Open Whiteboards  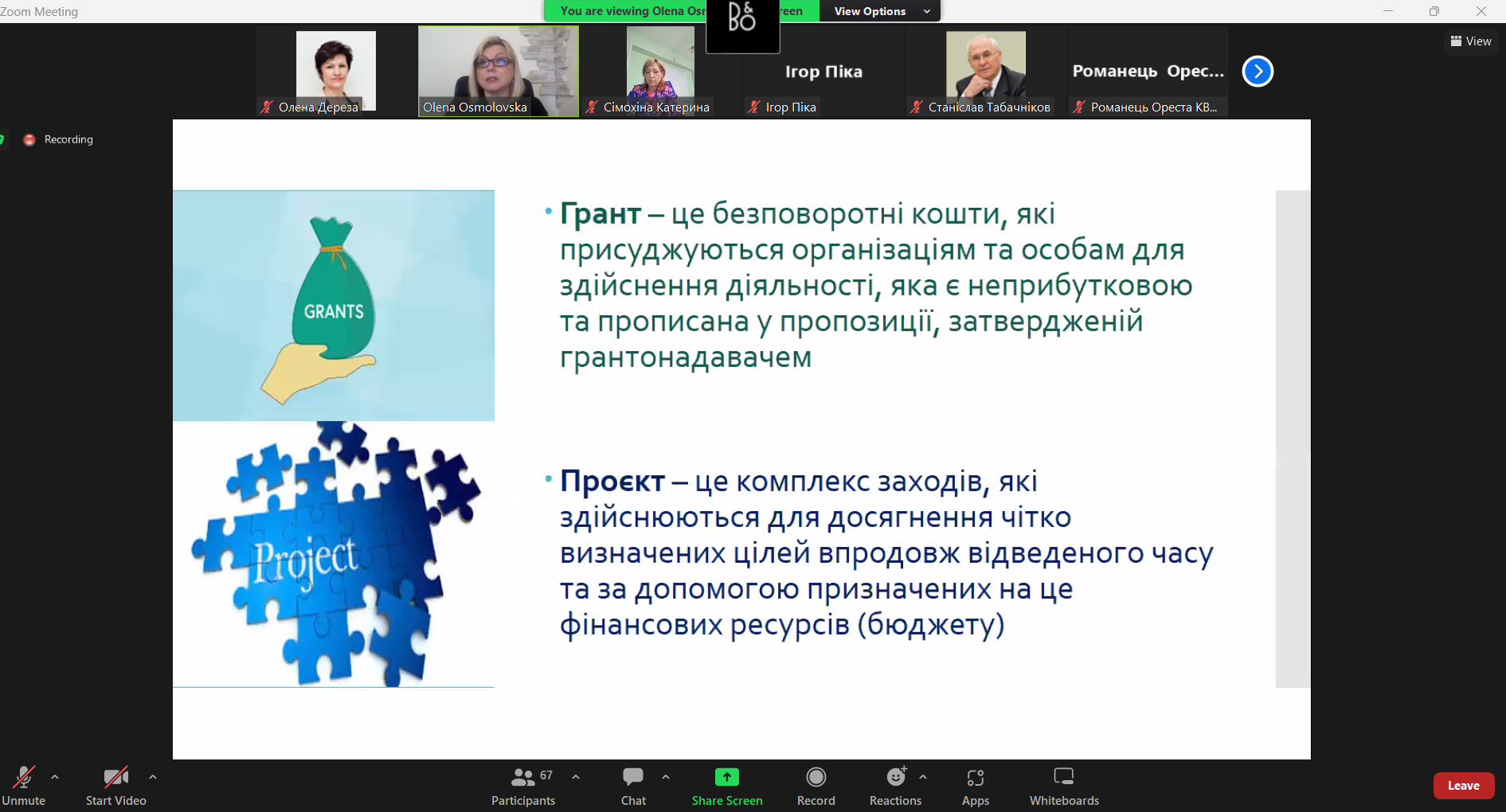(1064, 785)
